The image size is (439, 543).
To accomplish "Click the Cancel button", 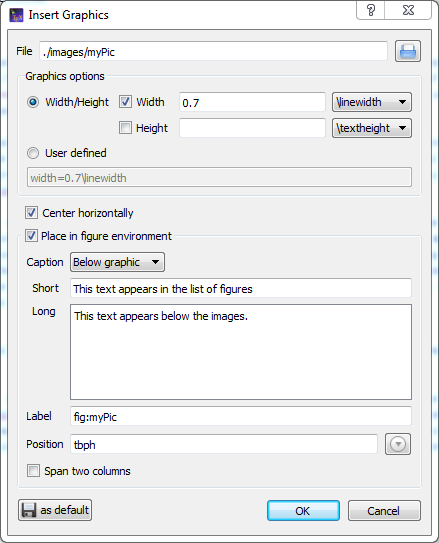I will point(384,511).
